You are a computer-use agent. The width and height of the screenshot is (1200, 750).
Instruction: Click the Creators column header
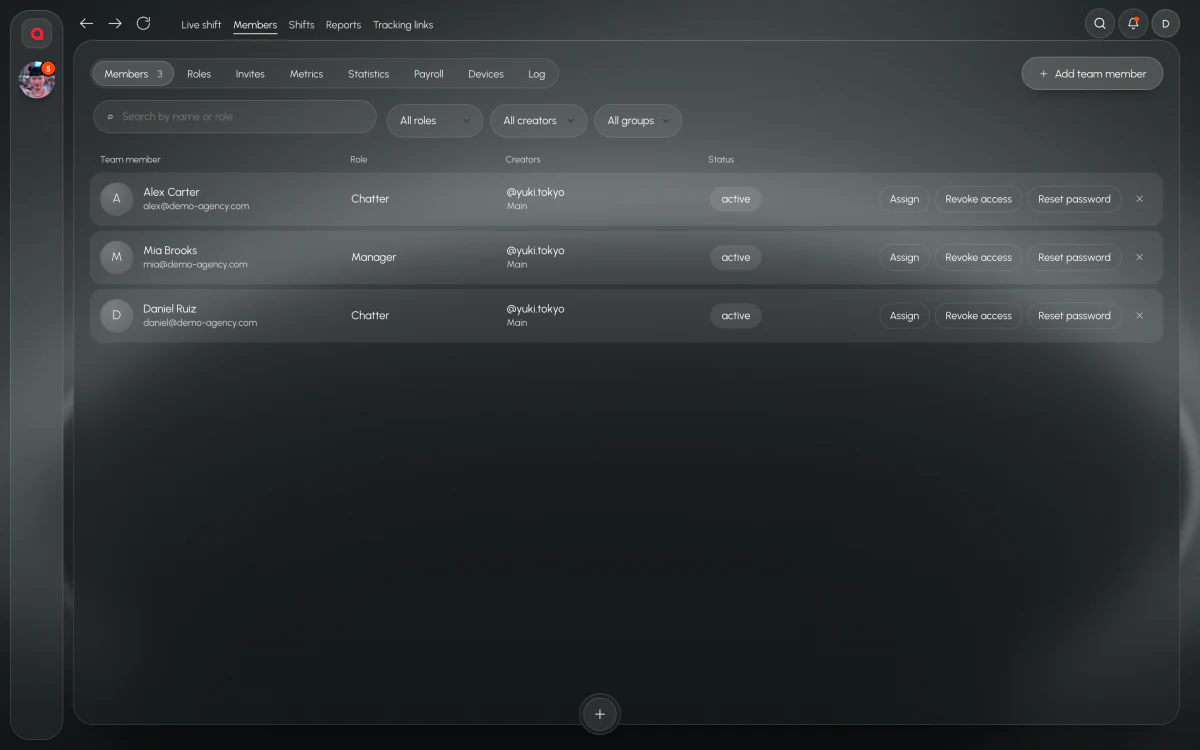(523, 160)
